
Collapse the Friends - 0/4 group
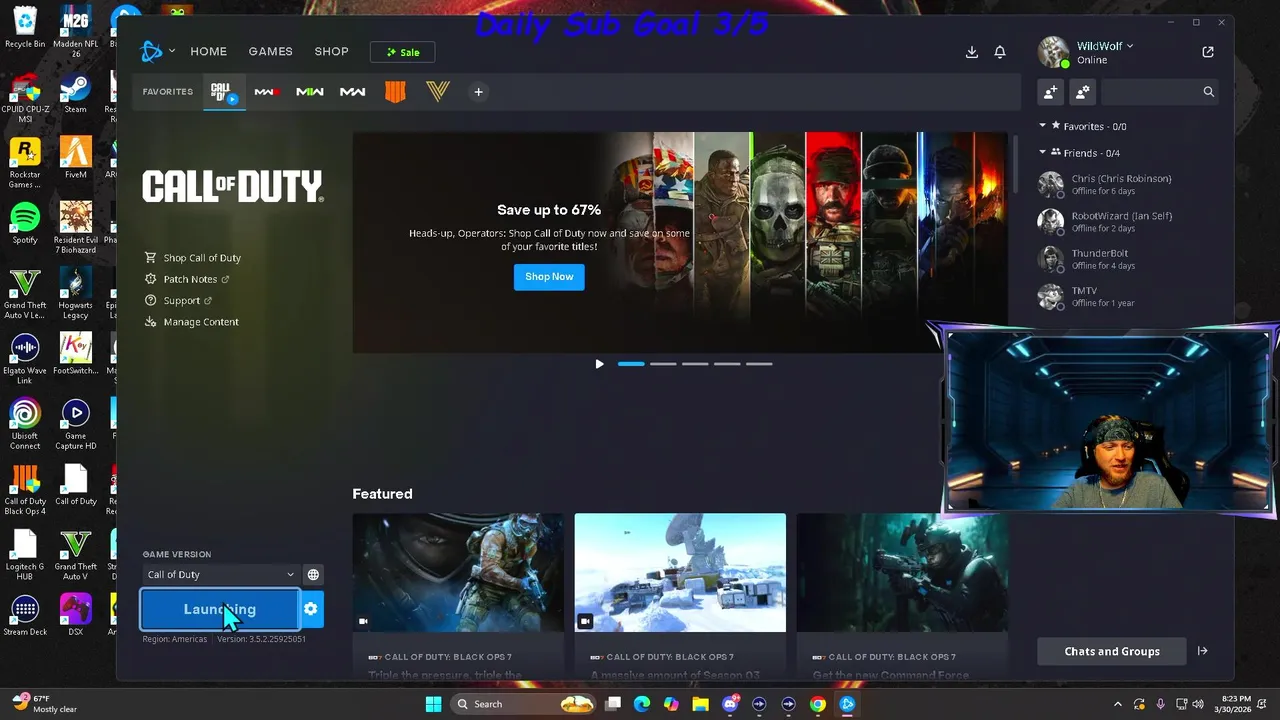coord(1042,153)
